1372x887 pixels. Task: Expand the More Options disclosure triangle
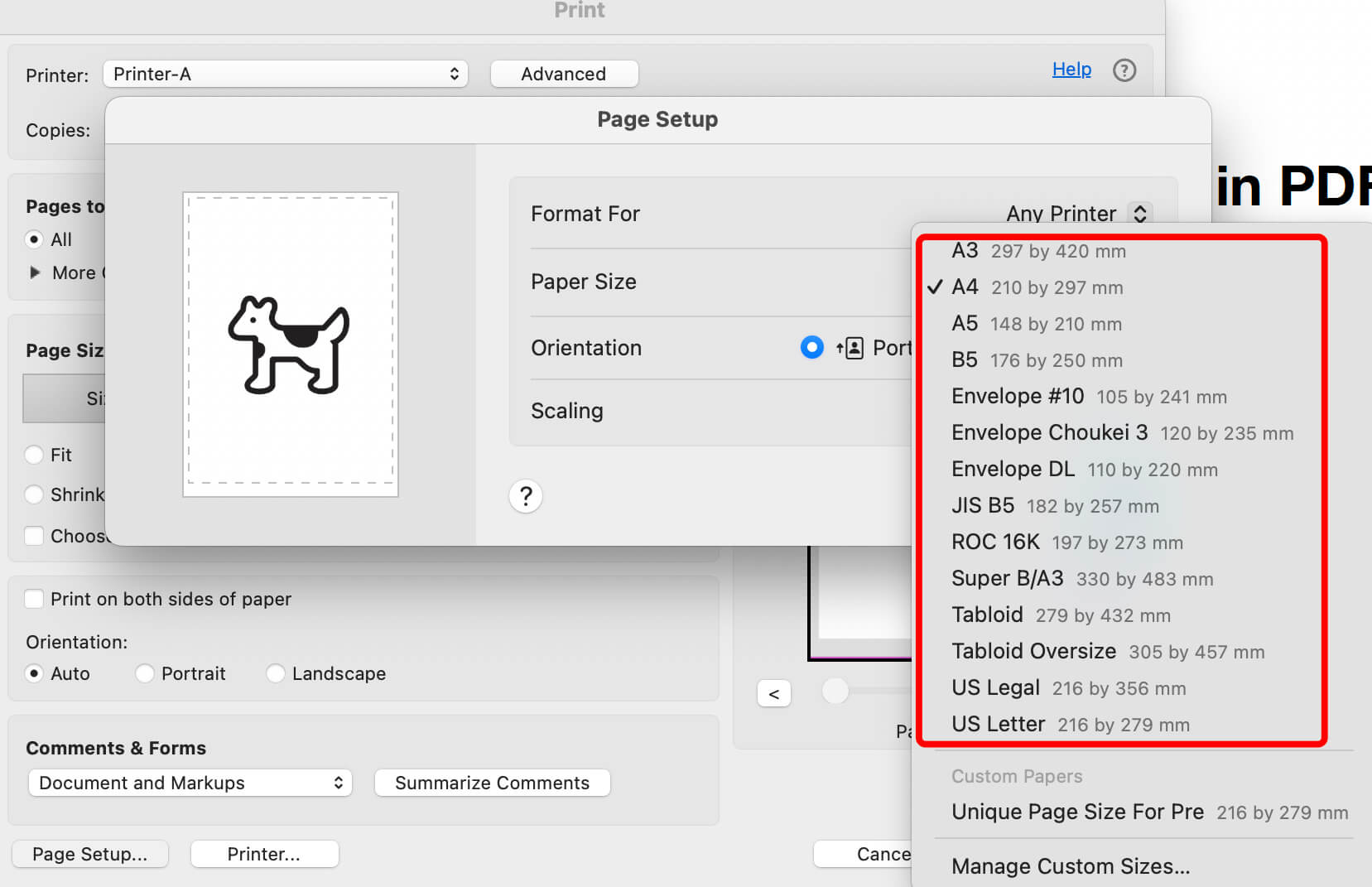click(35, 272)
